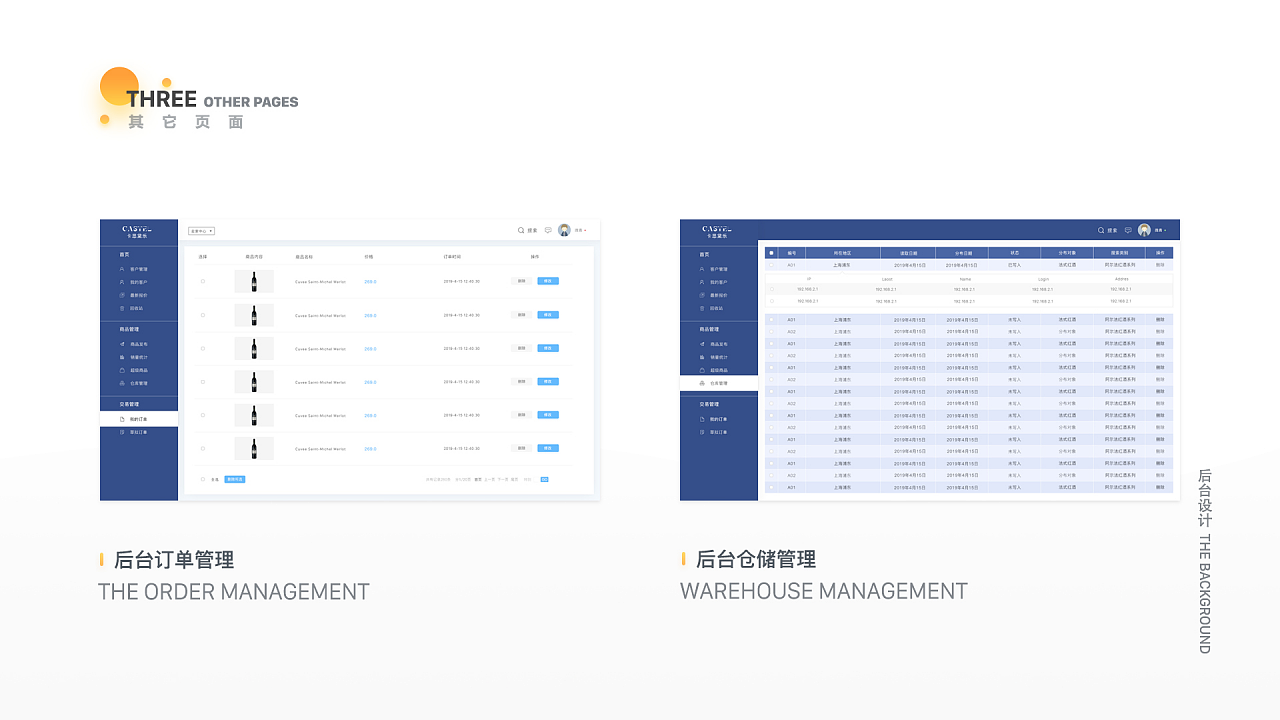Click wine bottle thumbnail in last order row

[254, 449]
